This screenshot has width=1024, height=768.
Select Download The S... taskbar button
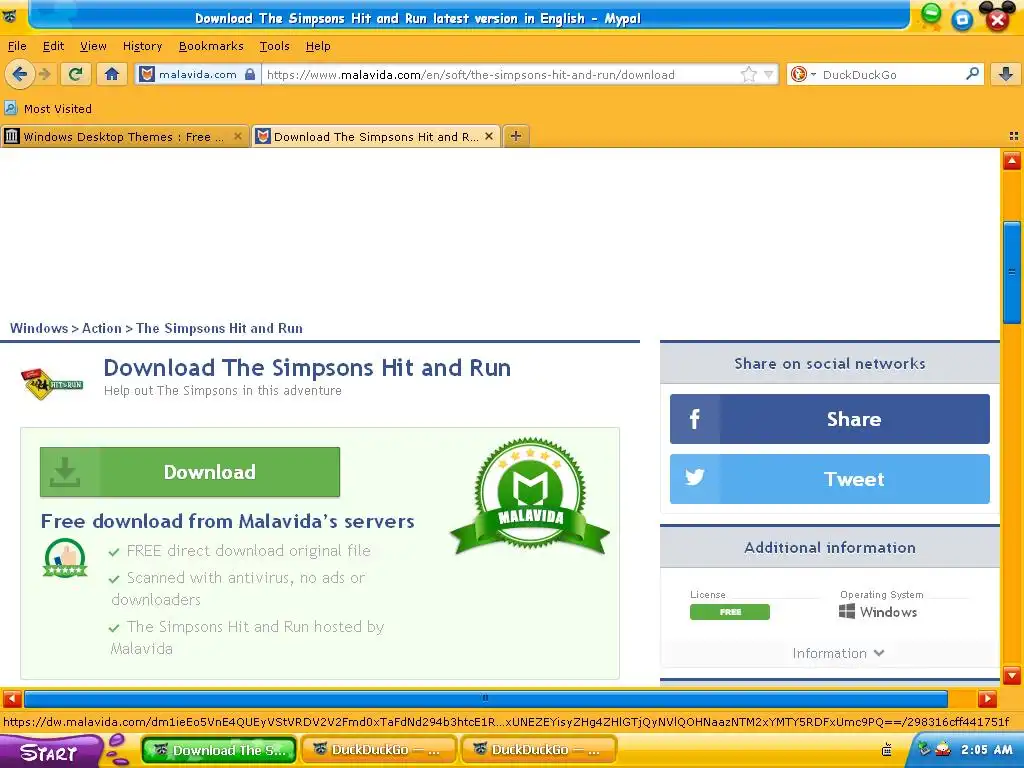[x=219, y=750]
